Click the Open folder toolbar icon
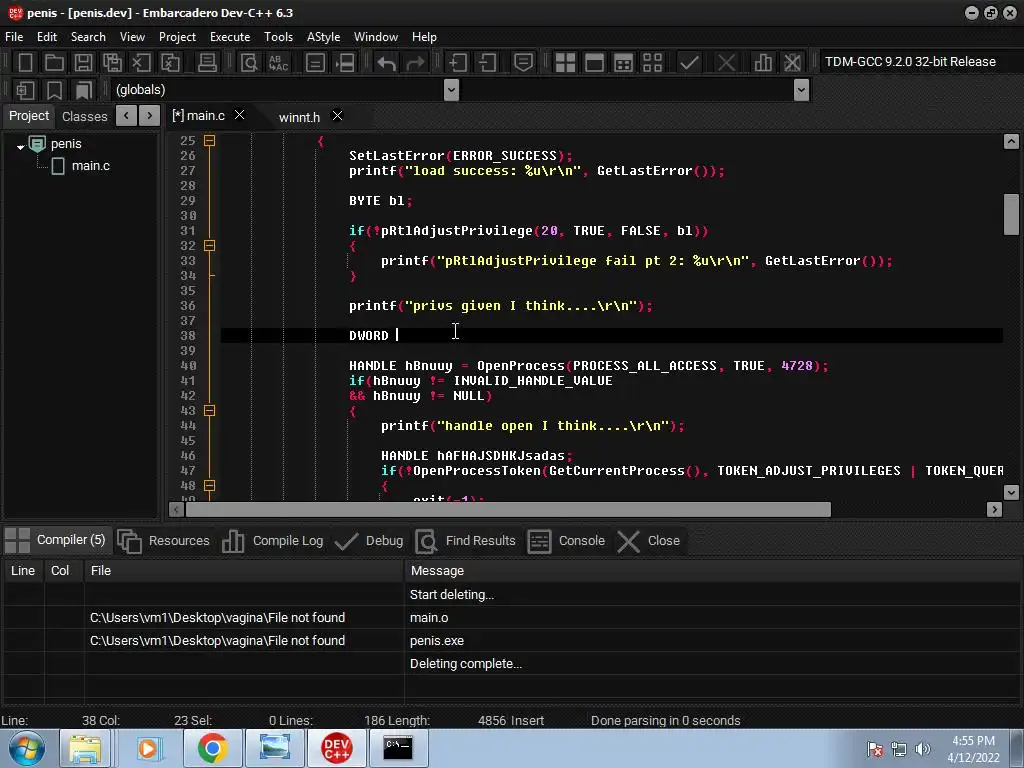1024x768 pixels. click(54, 63)
